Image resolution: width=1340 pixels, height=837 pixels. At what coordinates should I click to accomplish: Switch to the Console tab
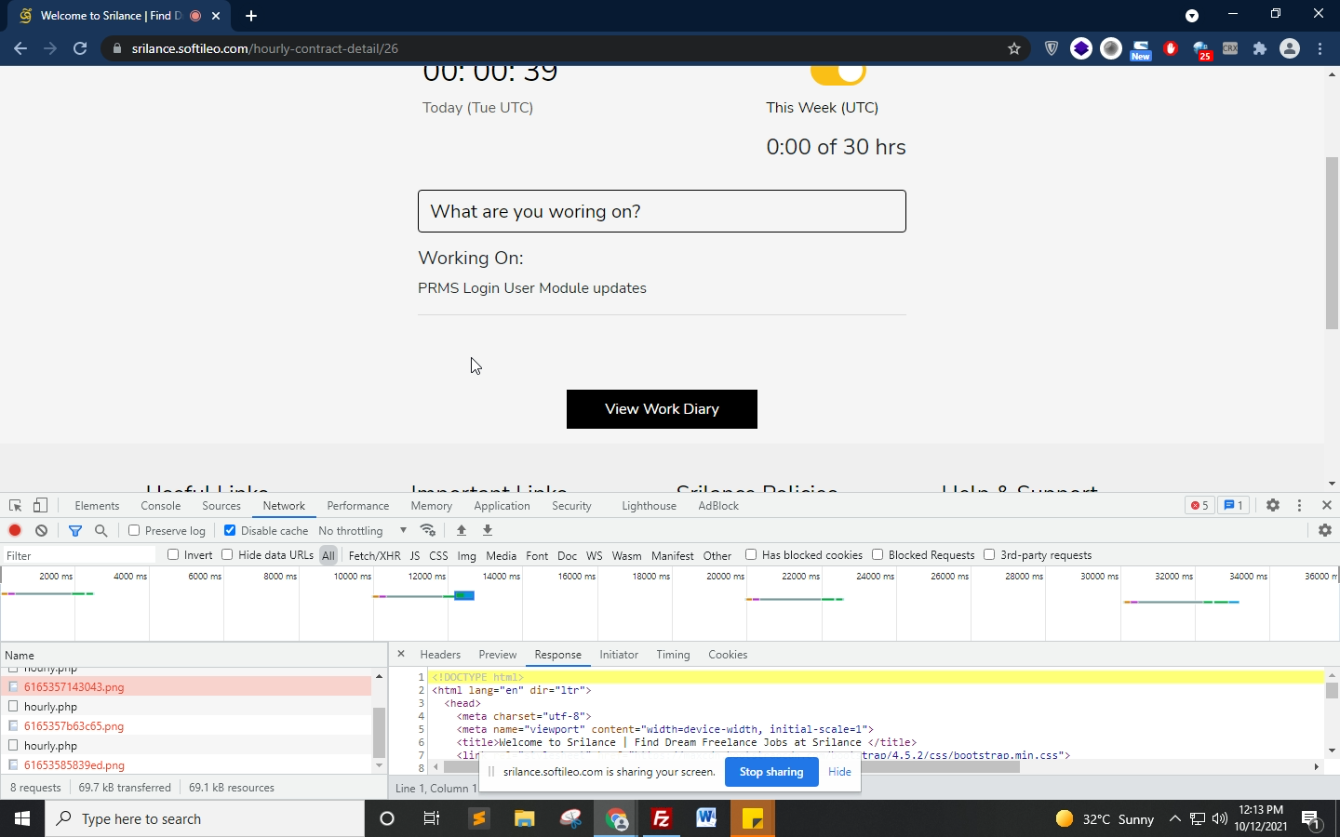coord(160,506)
